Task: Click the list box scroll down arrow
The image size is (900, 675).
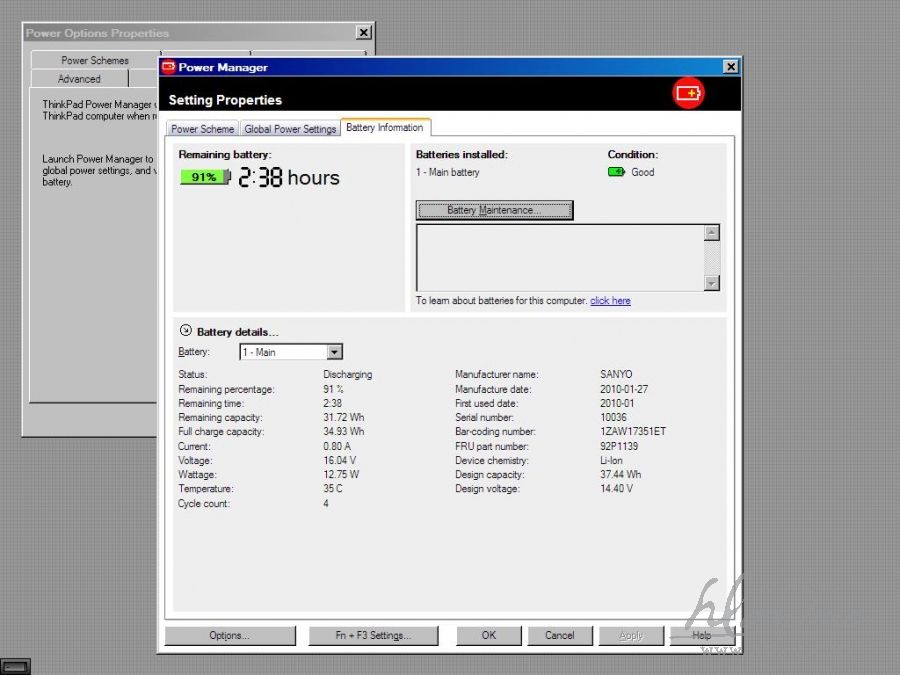Action: tap(712, 283)
